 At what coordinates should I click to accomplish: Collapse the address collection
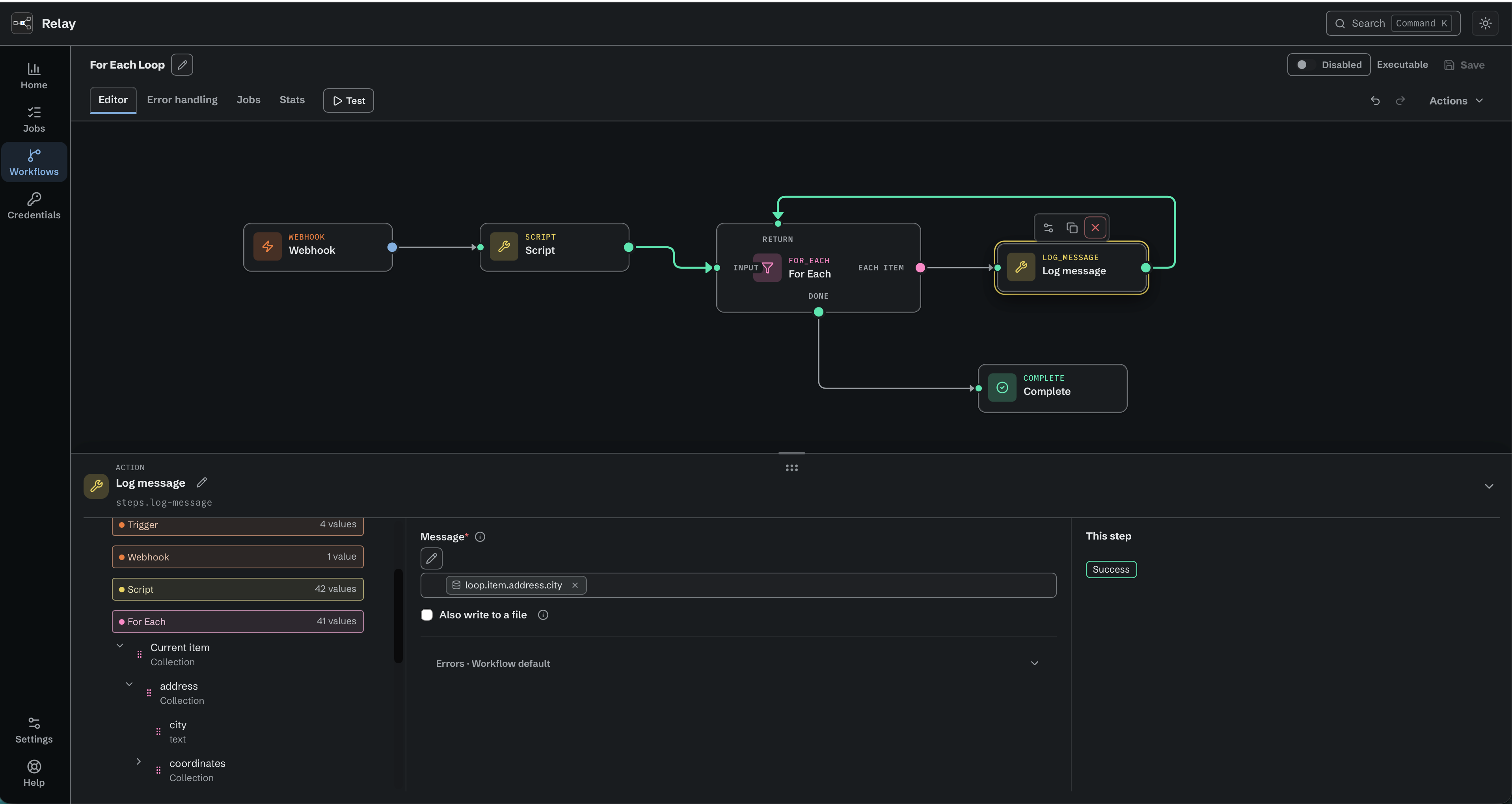pos(129,684)
